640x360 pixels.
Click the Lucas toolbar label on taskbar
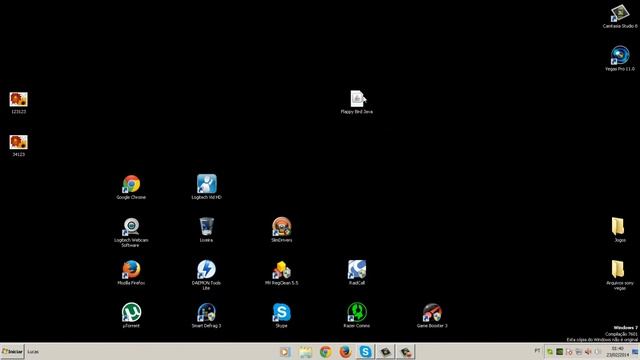coord(33,351)
